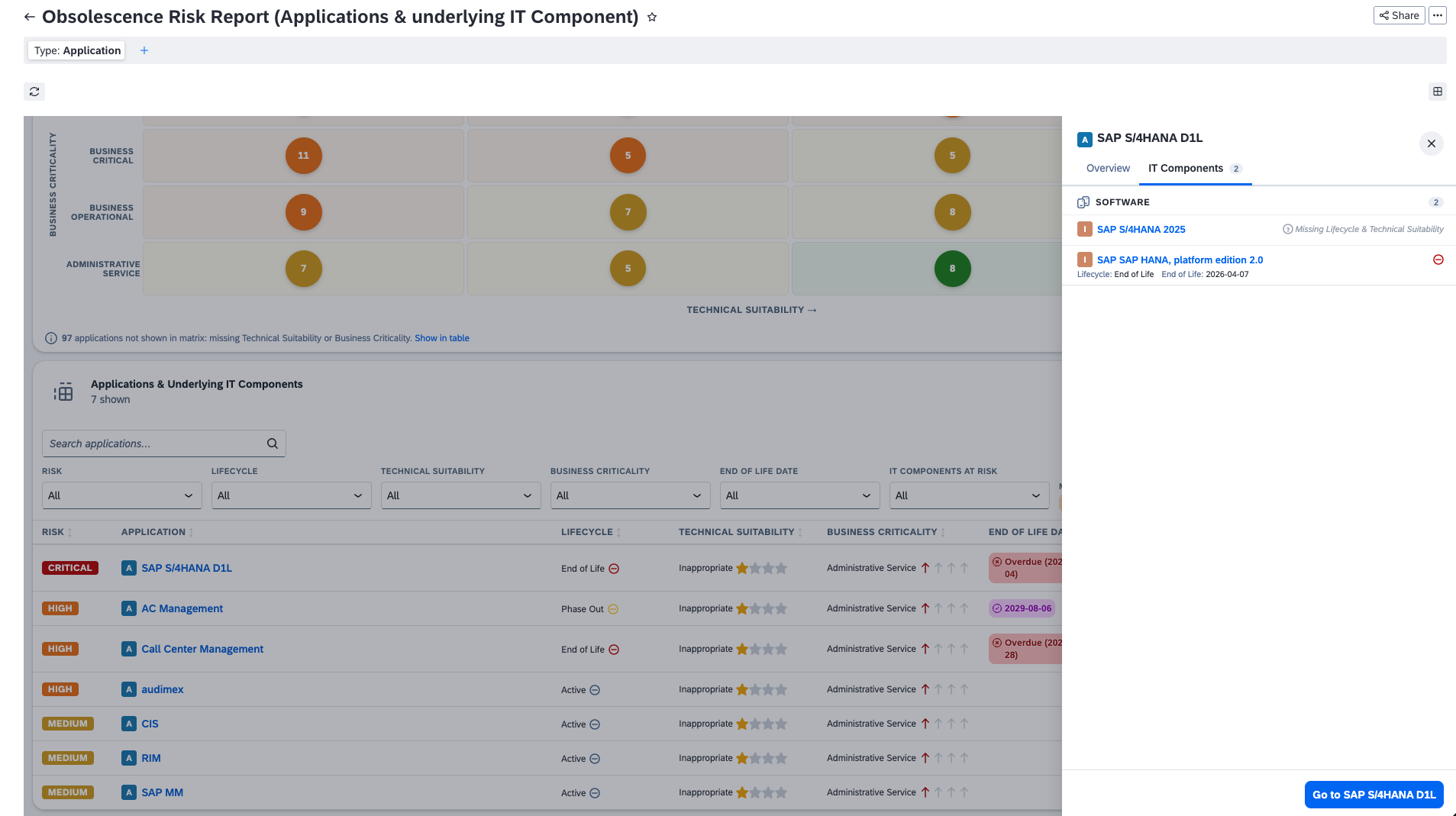Click the IT component icon beside SAP S/4HANA 2025

click(x=1084, y=229)
